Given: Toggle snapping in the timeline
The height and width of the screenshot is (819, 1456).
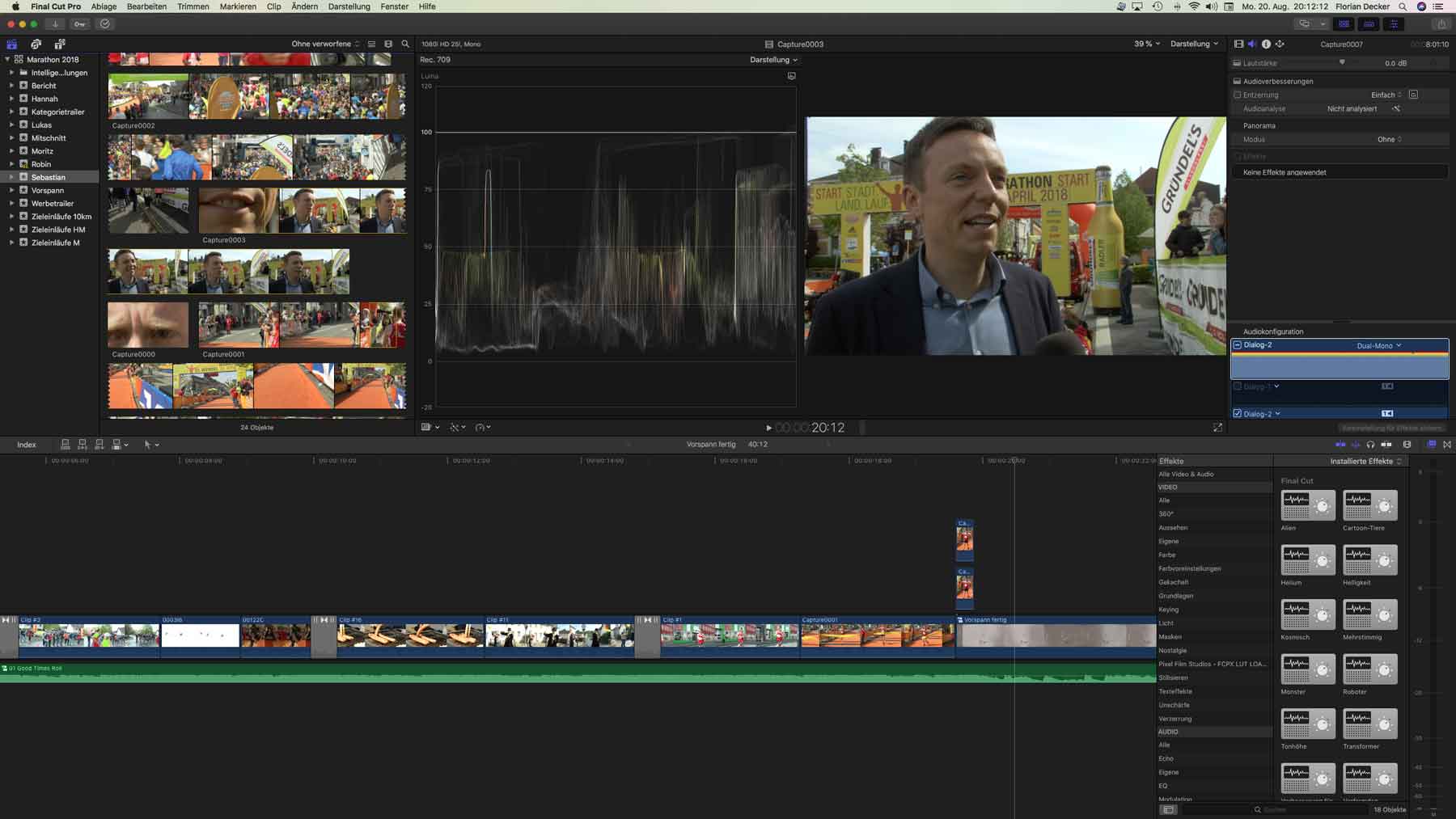Looking at the screenshot, I should pos(1386,445).
